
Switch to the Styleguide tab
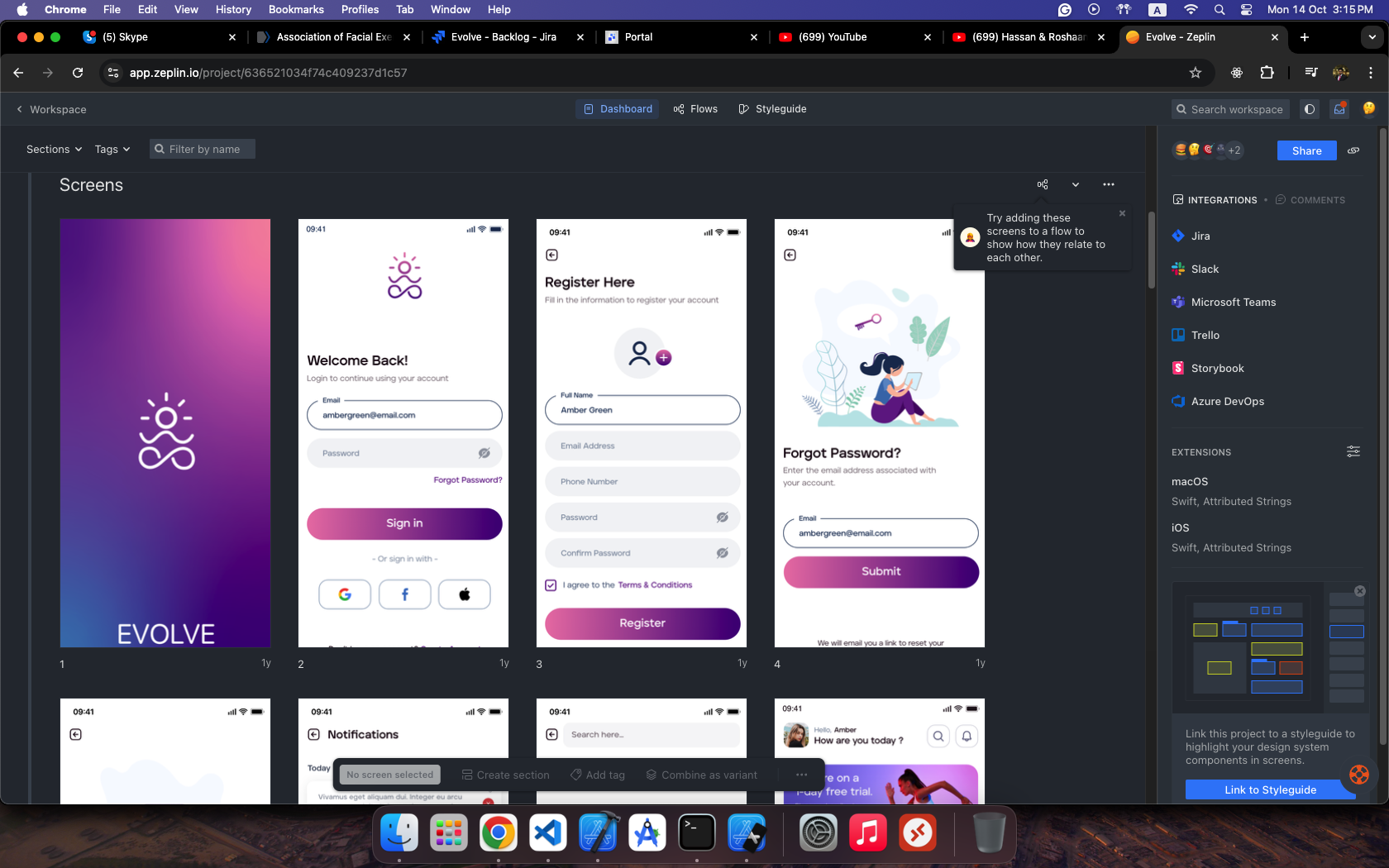pyautogui.click(x=772, y=109)
